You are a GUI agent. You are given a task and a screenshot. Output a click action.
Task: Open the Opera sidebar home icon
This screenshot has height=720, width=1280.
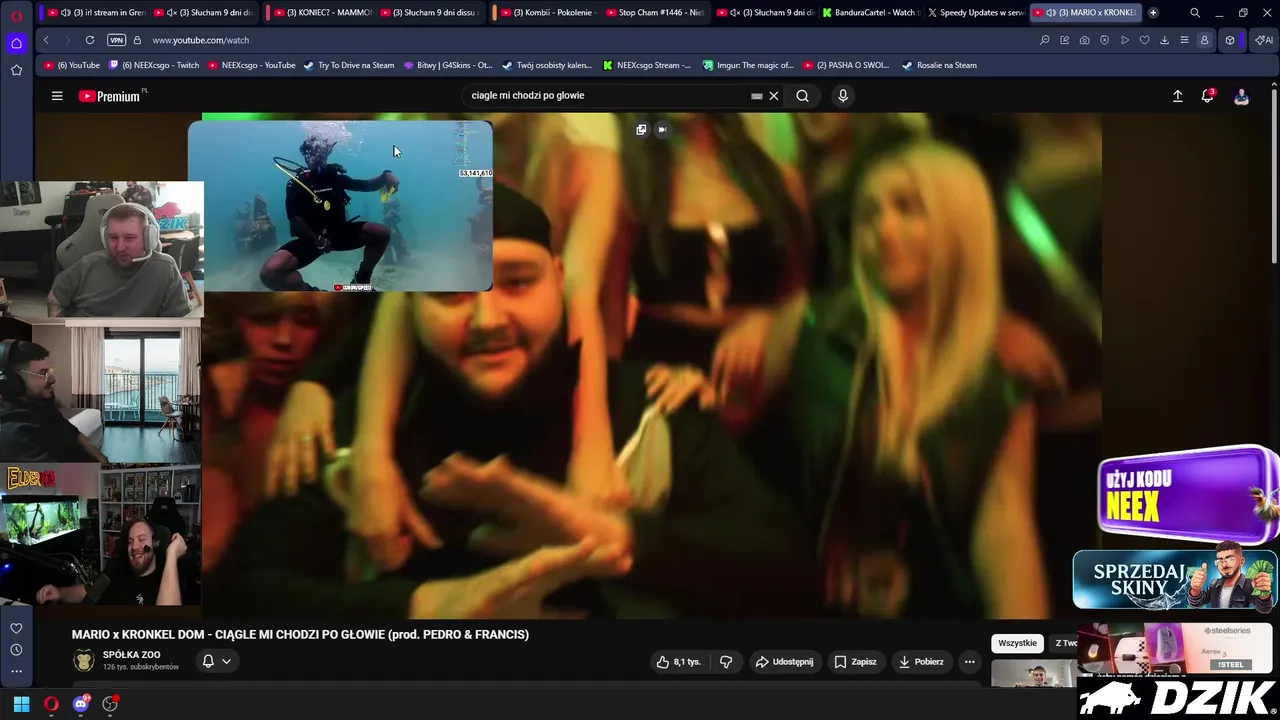tap(16, 43)
